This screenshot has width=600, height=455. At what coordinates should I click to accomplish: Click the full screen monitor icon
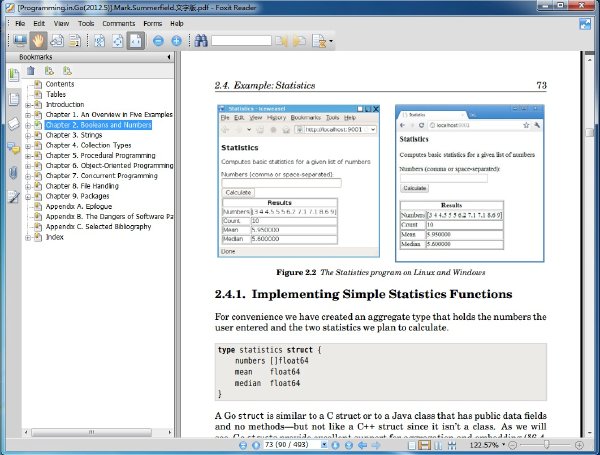pos(20,41)
